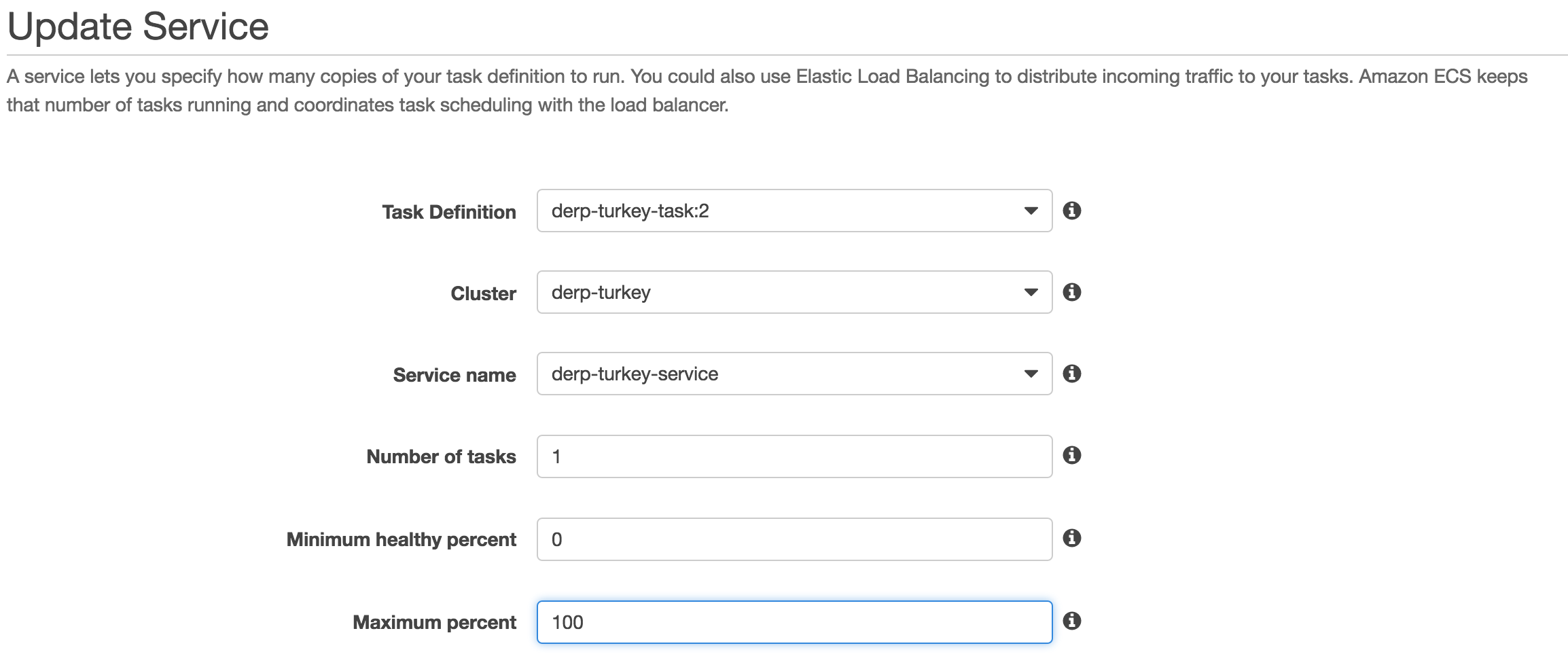Expand the Task Definition dropdown arrow
Screen dimensions: 1568x667
[1031, 211]
